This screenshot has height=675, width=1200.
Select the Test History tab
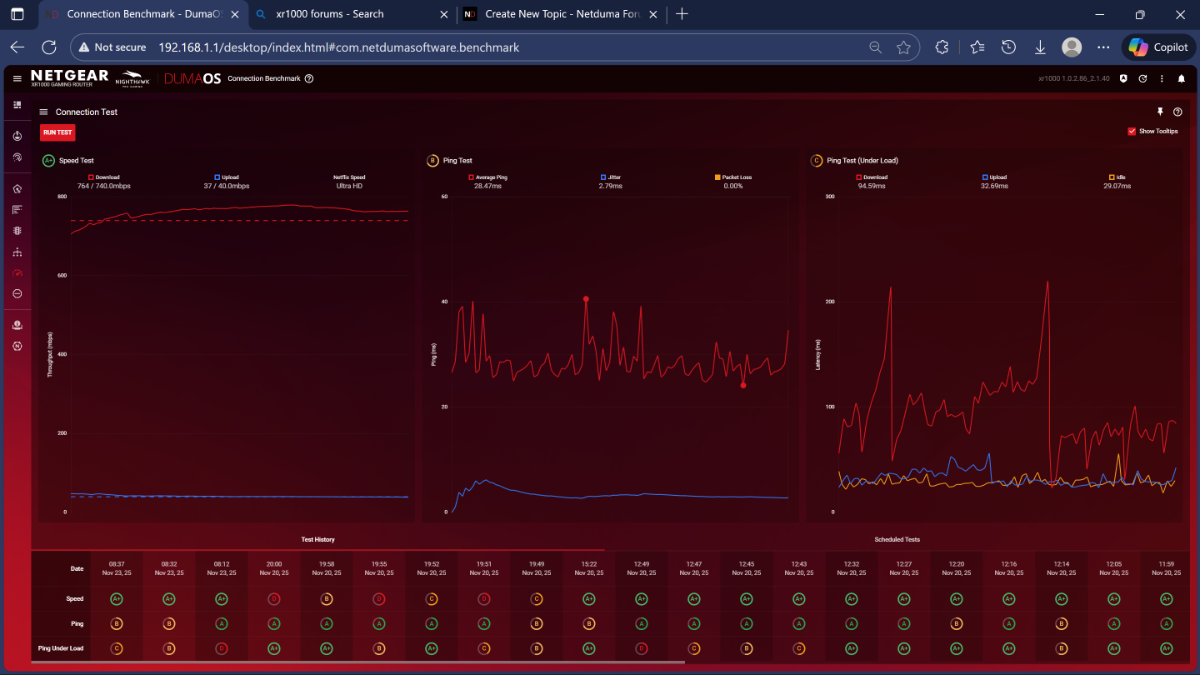(x=318, y=539)
